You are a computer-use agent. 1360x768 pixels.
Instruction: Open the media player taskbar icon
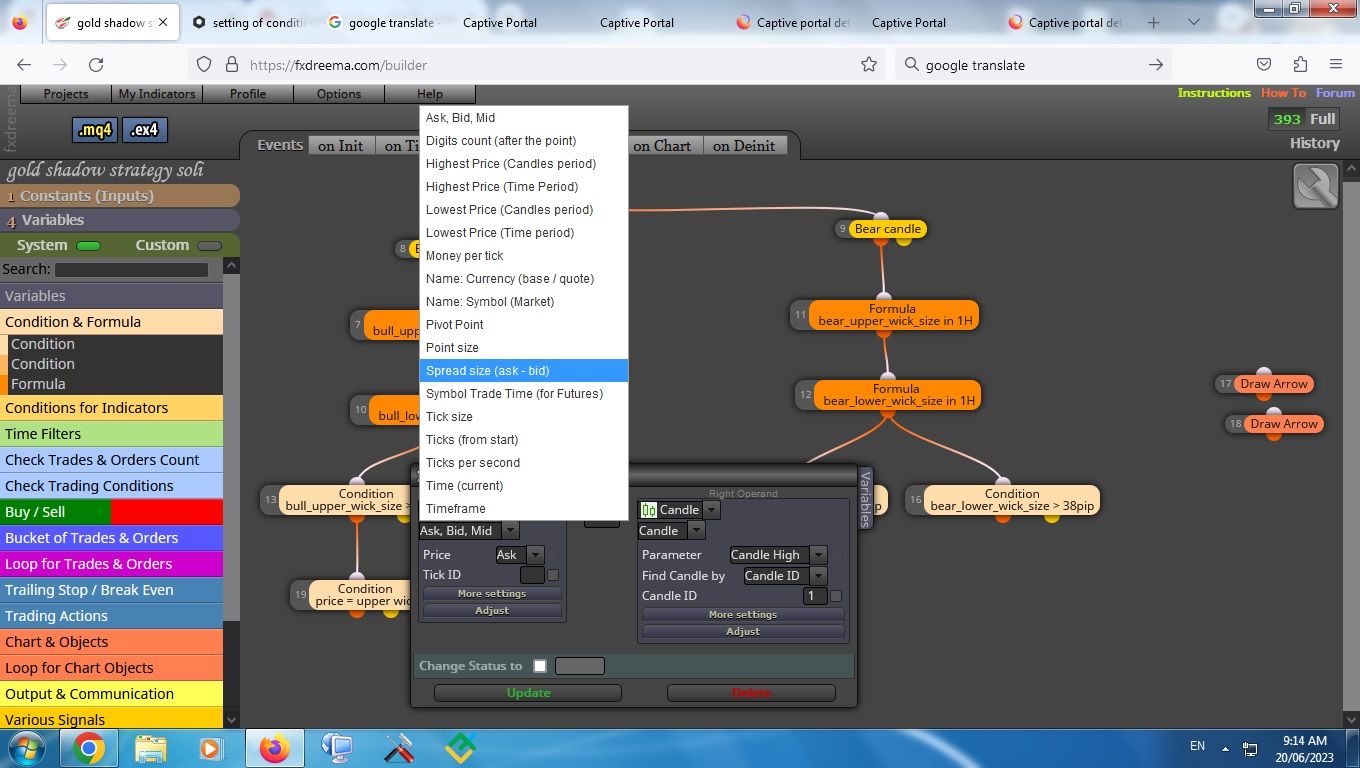coord(211,748)
